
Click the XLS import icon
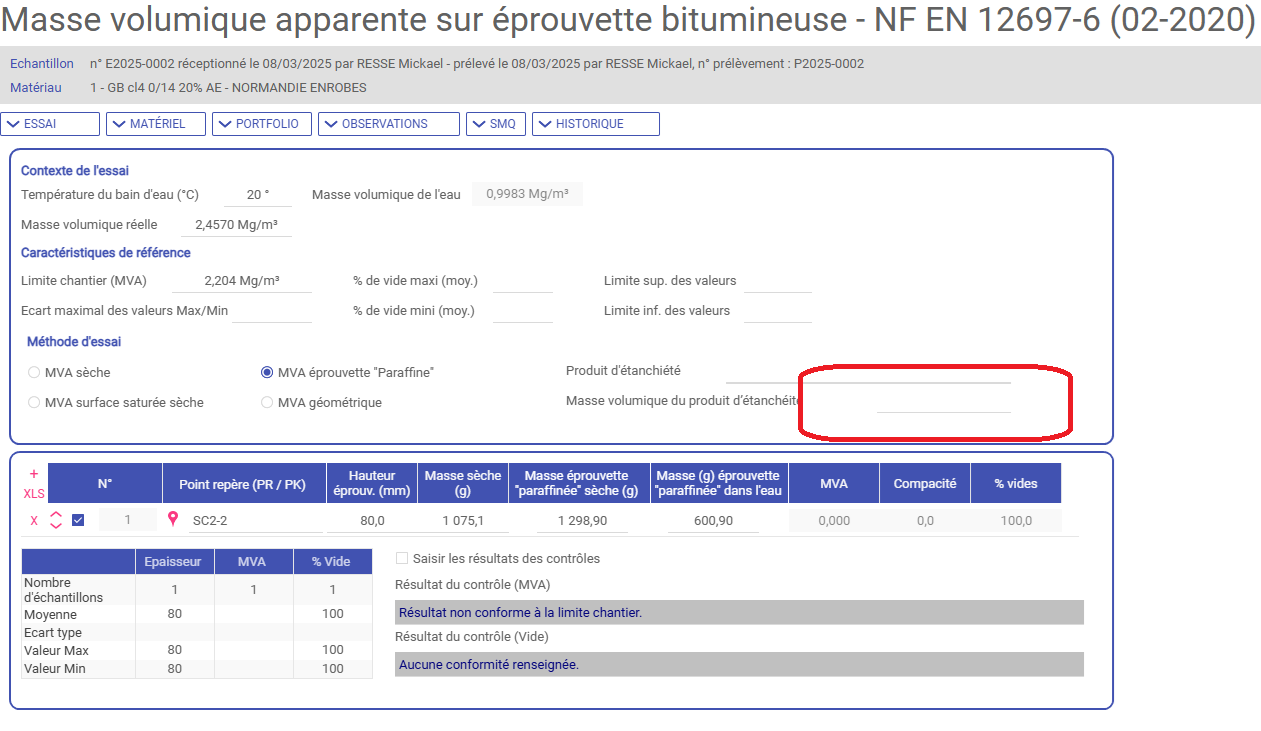tap(33, 494)
